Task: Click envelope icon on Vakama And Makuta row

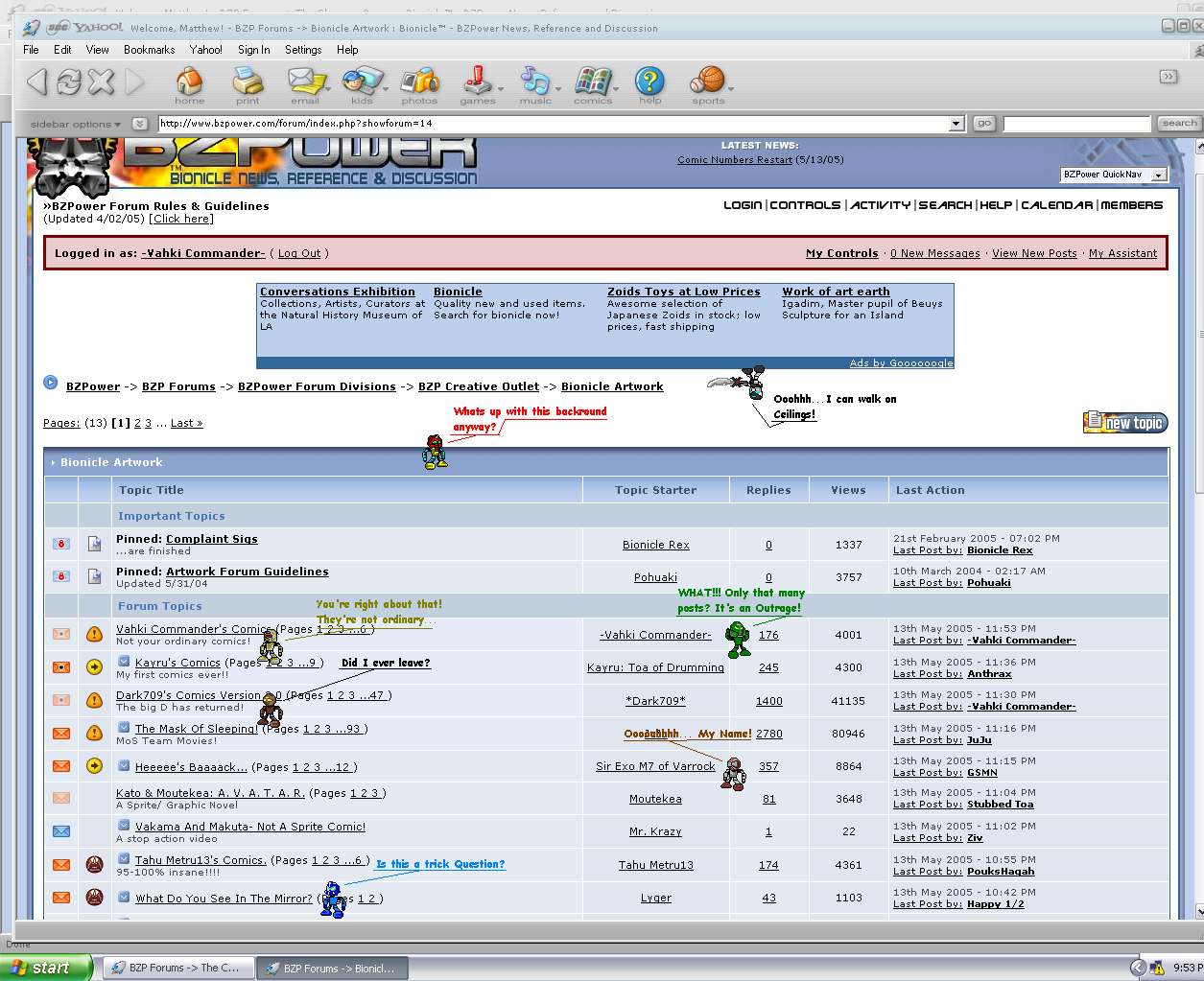Action: pyautogui.click(x=61, y=831)
